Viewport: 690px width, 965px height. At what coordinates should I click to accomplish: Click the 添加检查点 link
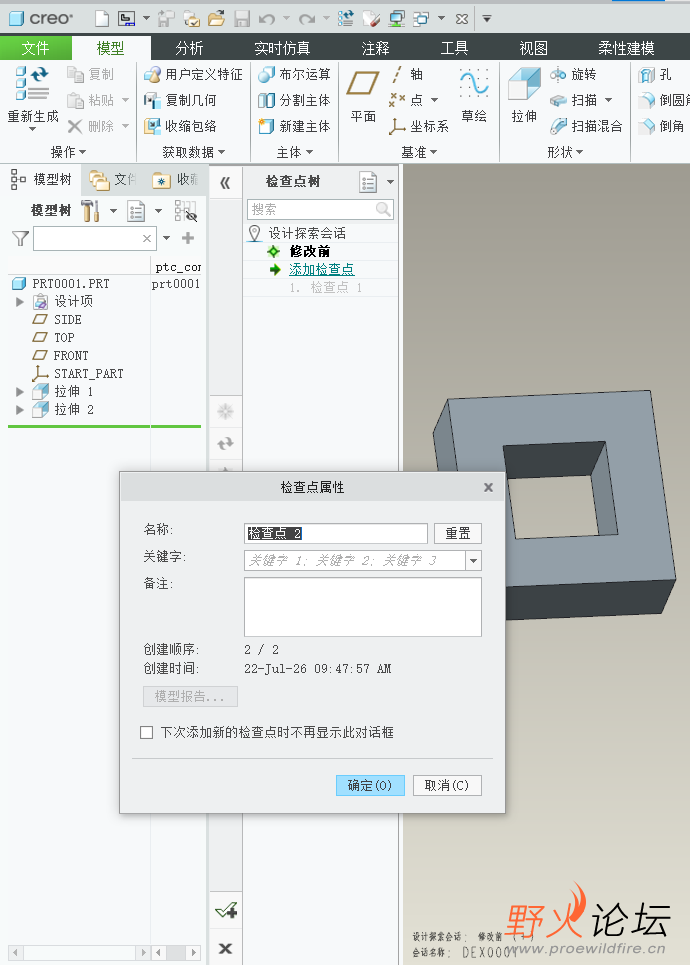[322, 270]
